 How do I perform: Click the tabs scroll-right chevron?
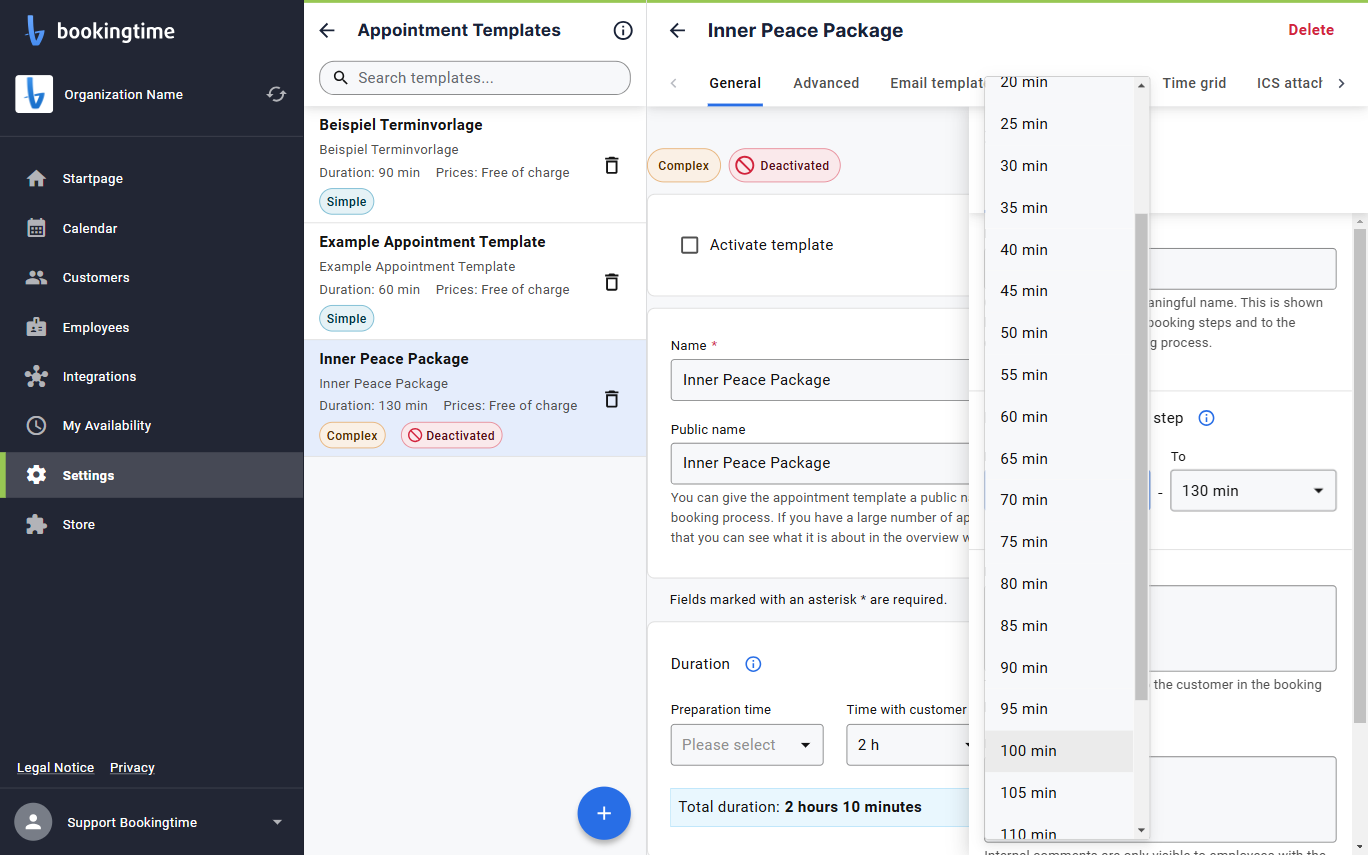(x=1341, y=83)
